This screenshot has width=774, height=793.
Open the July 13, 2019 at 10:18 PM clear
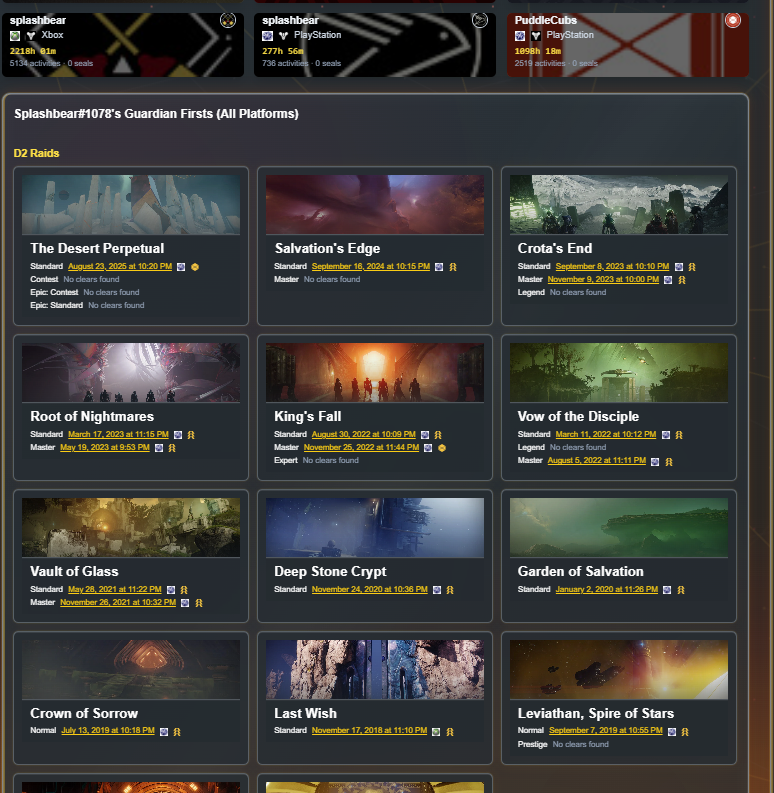tap(108, 731)
